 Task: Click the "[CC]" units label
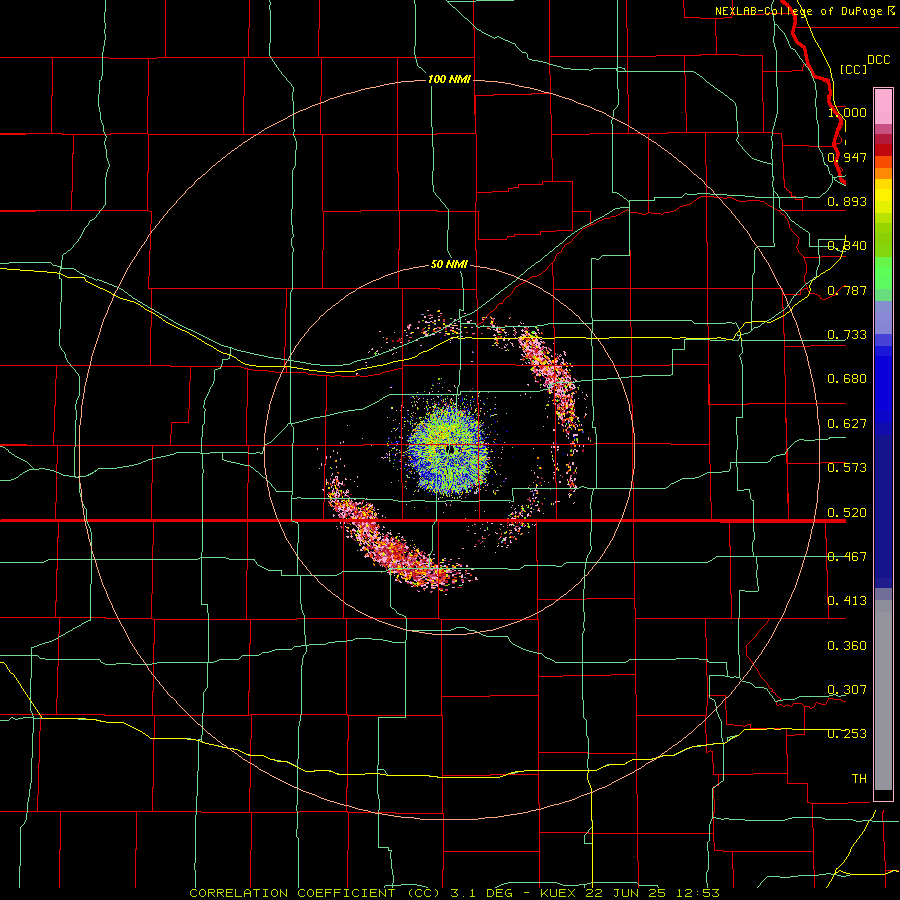click(853, 69)
